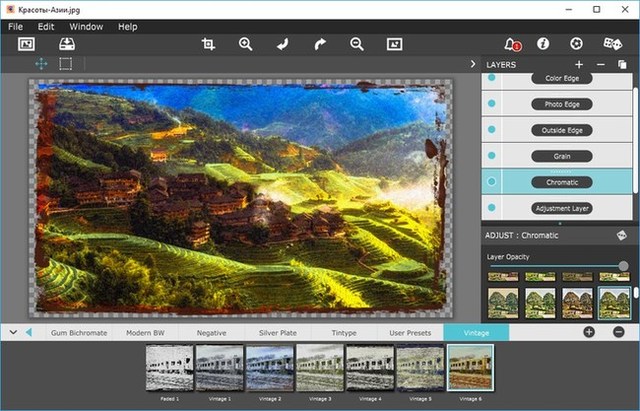Redo with the right curved arrow
The width and height of the screenshot is (640, 411).
coord(320,44)
